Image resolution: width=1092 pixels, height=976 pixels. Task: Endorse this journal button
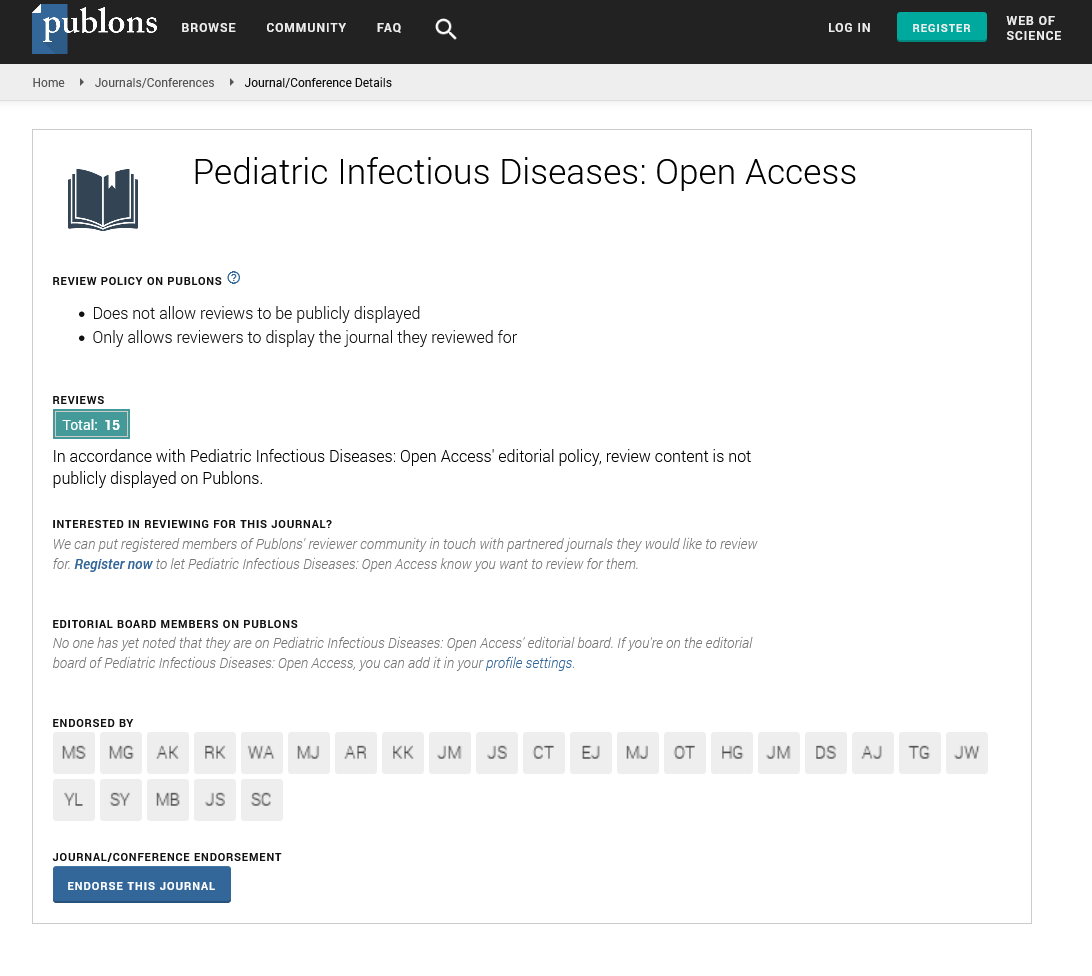tap(141, 885)
